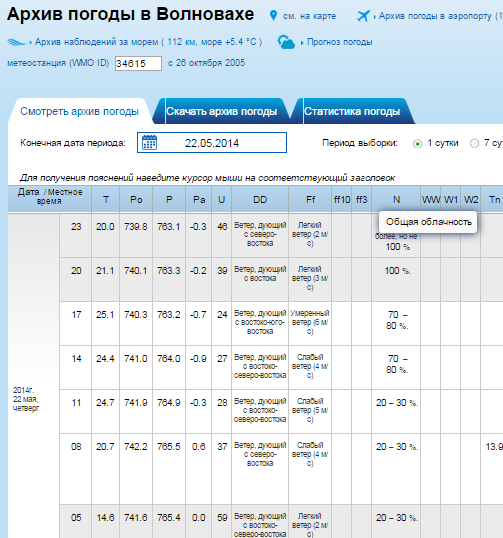503x538 pixels.
Task: Click temperature value 25.1 at hour 17
Action: [105, 315]
